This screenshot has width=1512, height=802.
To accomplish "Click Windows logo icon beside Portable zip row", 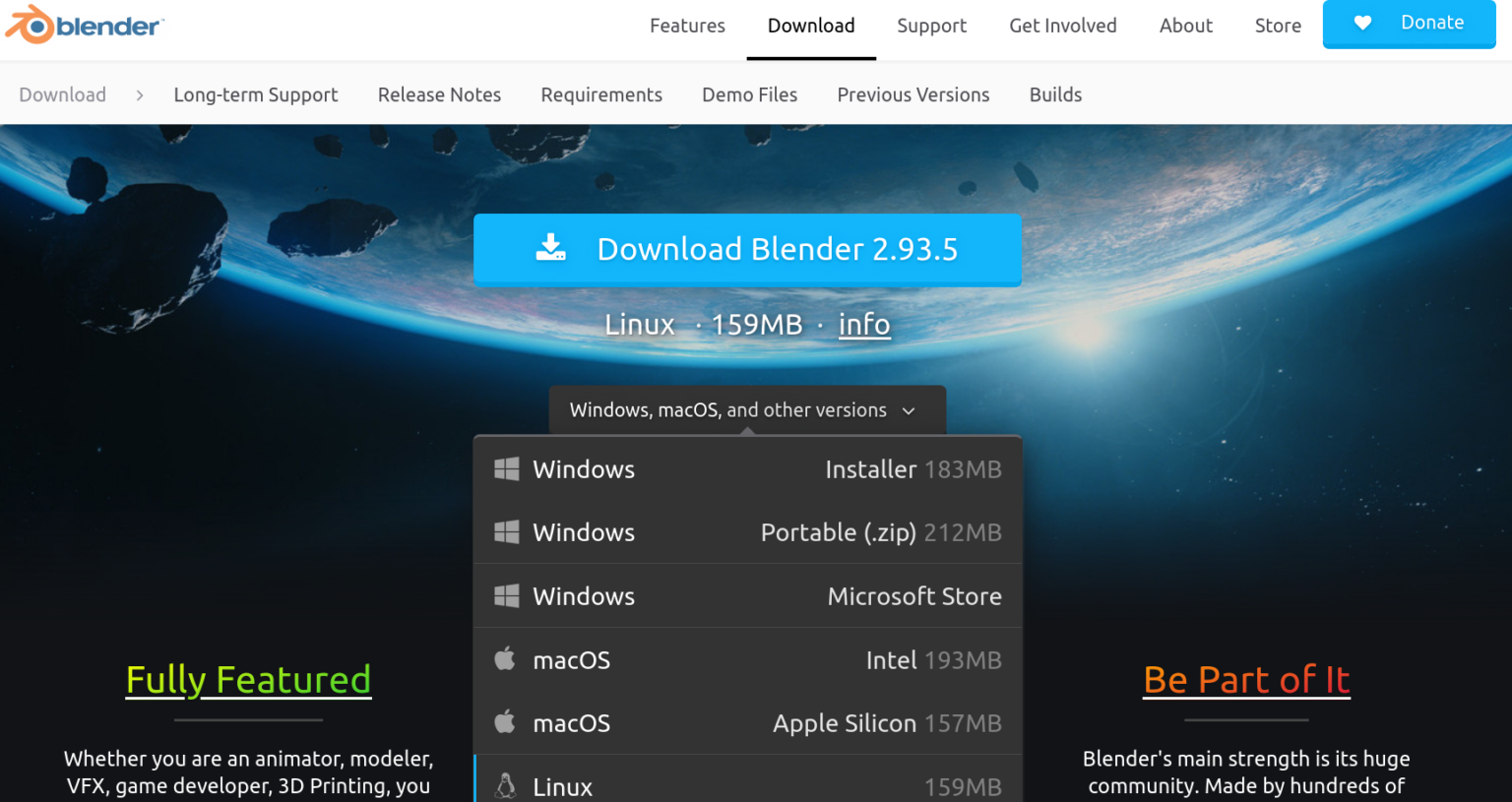I will (x=506, y=532).
